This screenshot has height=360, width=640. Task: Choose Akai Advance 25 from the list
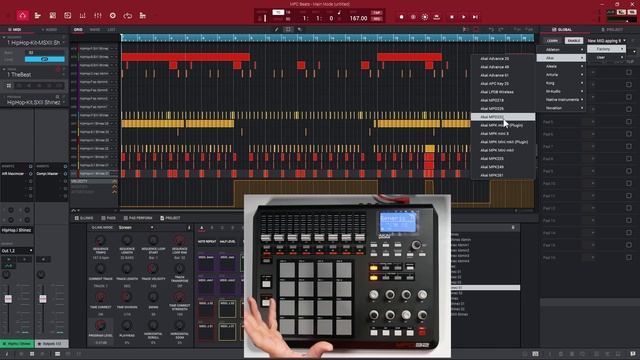click(x=503, y=59)
